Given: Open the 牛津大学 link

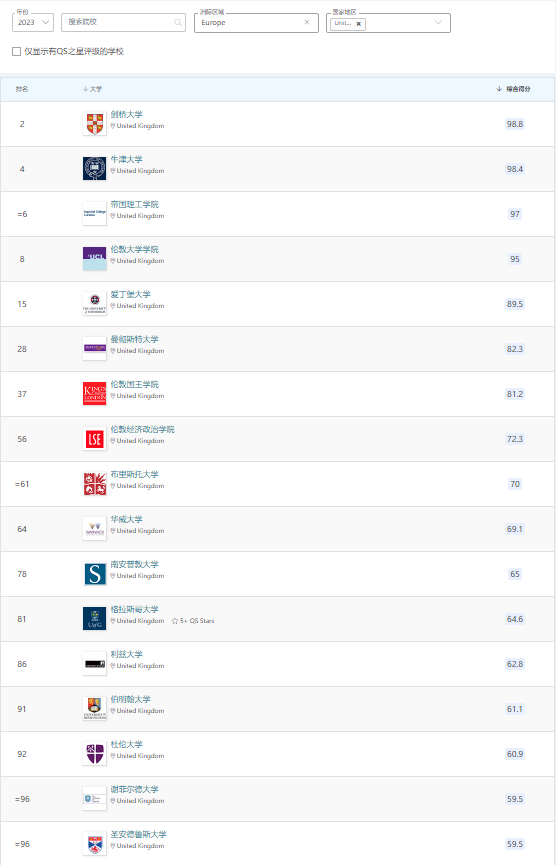Looking at the screenshot, I should pyautogui.click(x=126, y=159).
